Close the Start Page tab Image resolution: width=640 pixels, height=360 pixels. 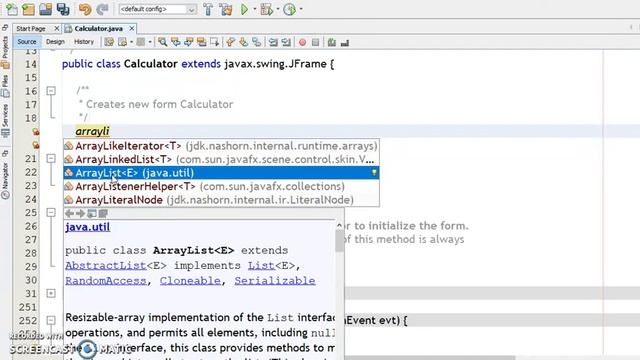57,29
